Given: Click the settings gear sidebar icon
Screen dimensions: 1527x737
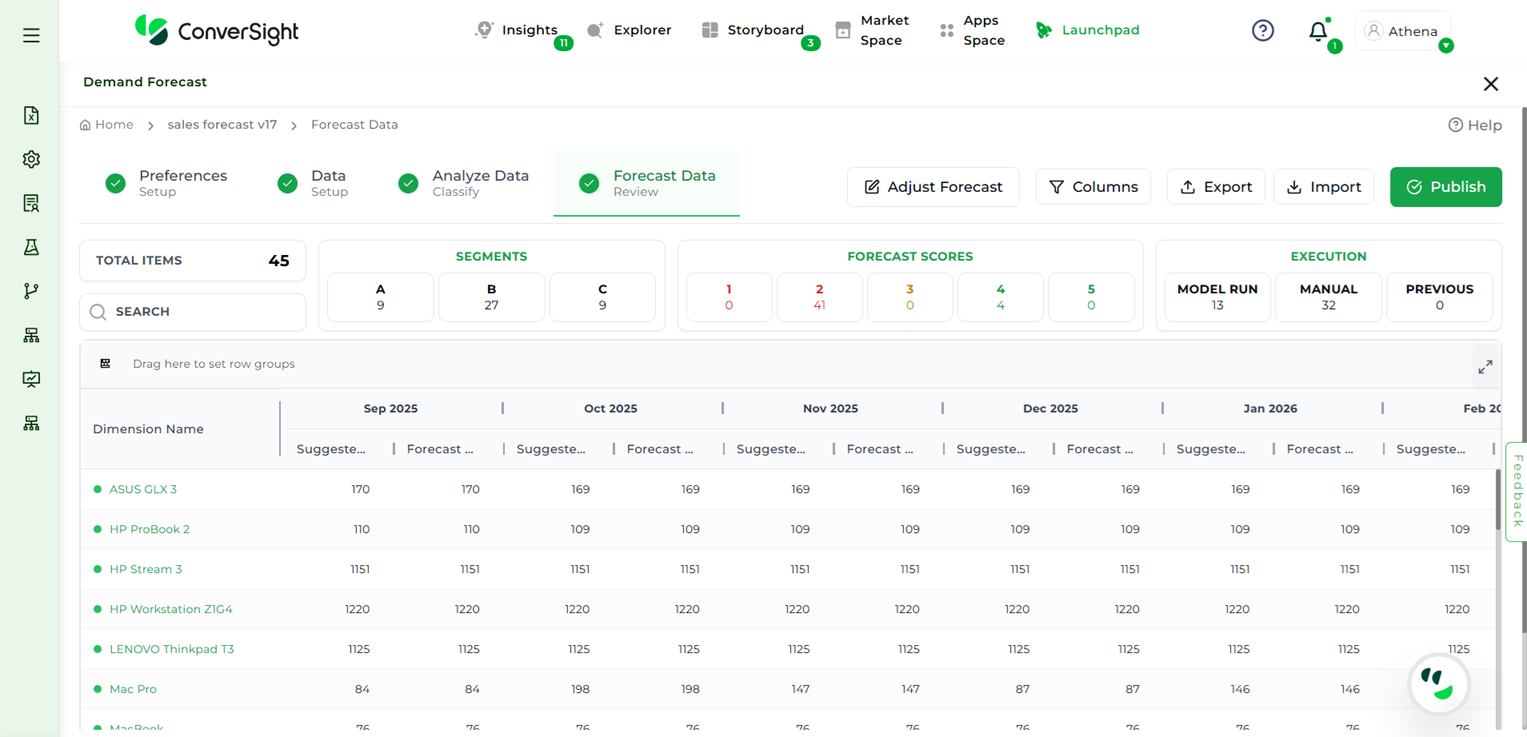Looking at the screenshot, I should [31, 159].
